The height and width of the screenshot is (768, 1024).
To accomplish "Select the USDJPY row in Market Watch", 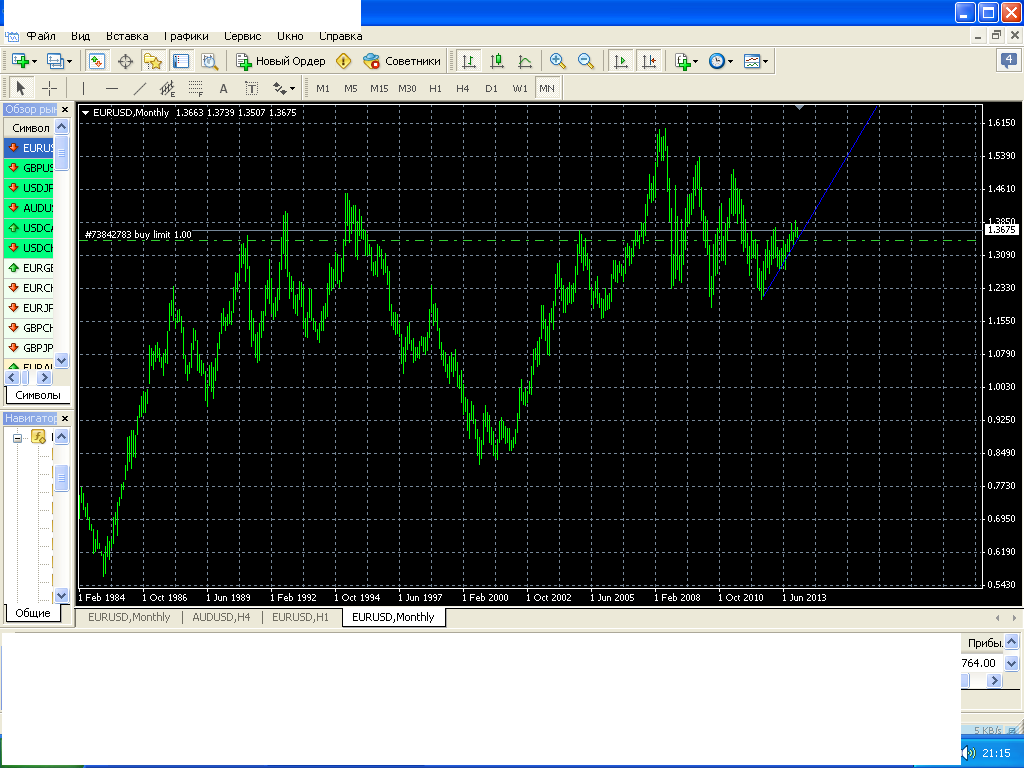I will coord(29,188).
